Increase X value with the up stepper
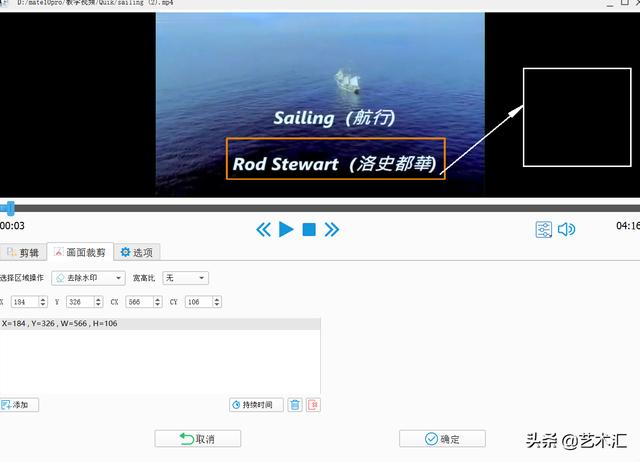Image resolution: width=640 pixels, height=462 pixels. 43,299
